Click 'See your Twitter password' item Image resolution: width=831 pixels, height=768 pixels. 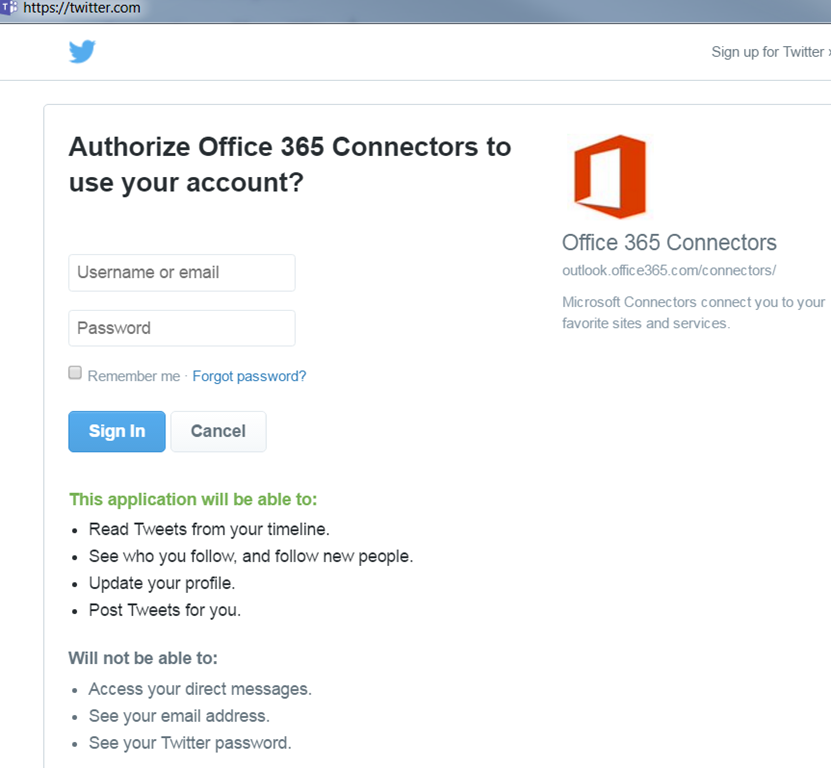190,743
